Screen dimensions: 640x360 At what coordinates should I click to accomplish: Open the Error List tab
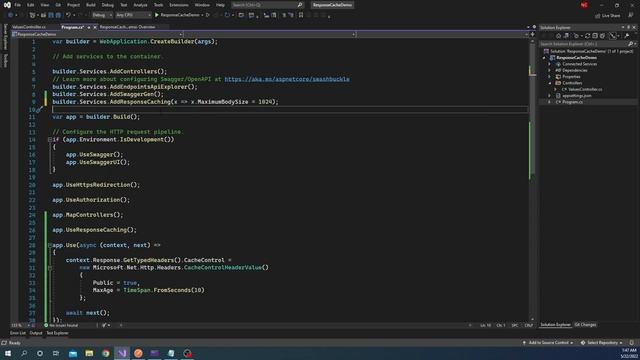pyautogui.click(x=18, y=333)
